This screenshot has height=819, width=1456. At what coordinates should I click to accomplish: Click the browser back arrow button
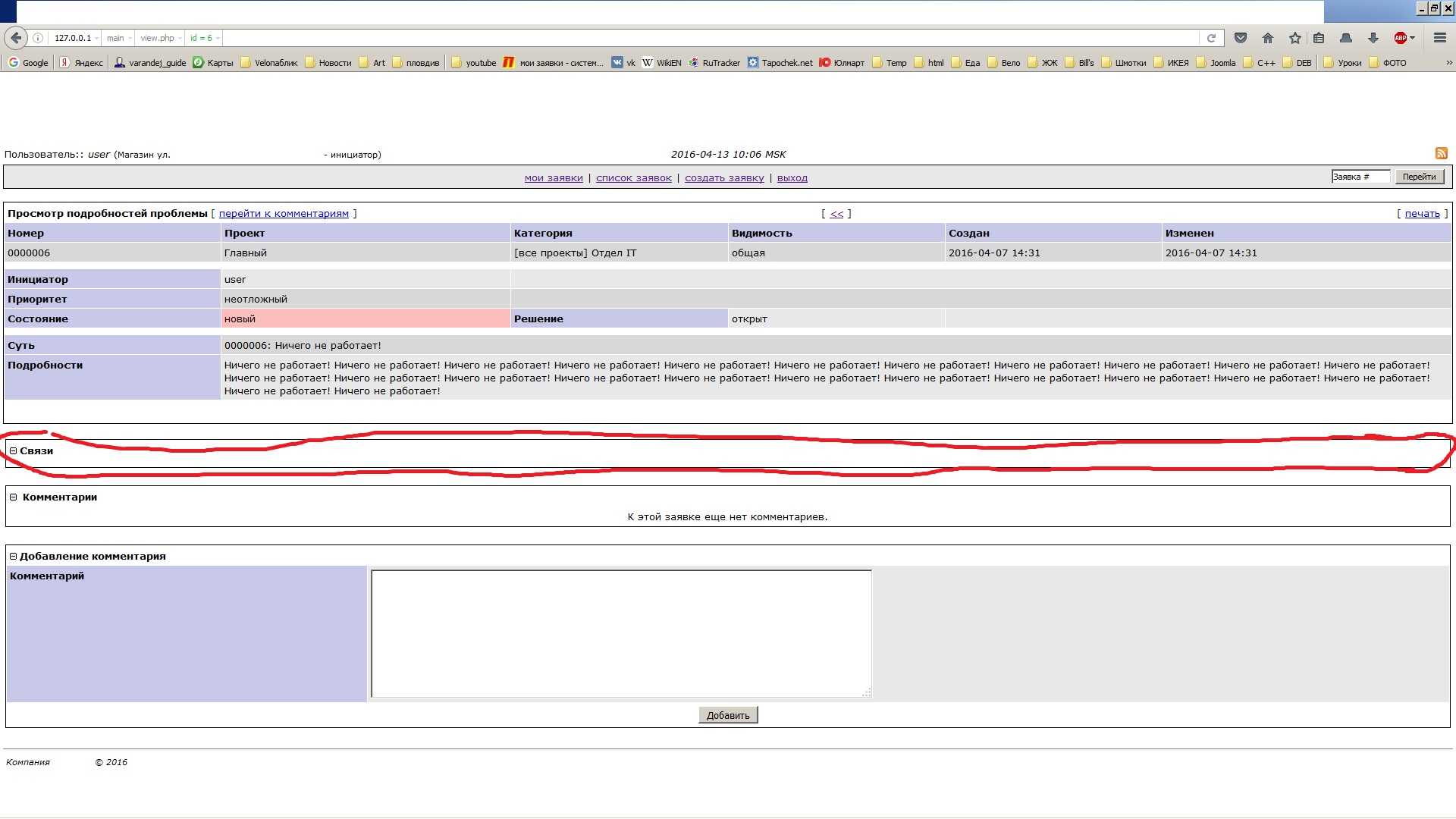pyautogui.click(x=16, y=38)
